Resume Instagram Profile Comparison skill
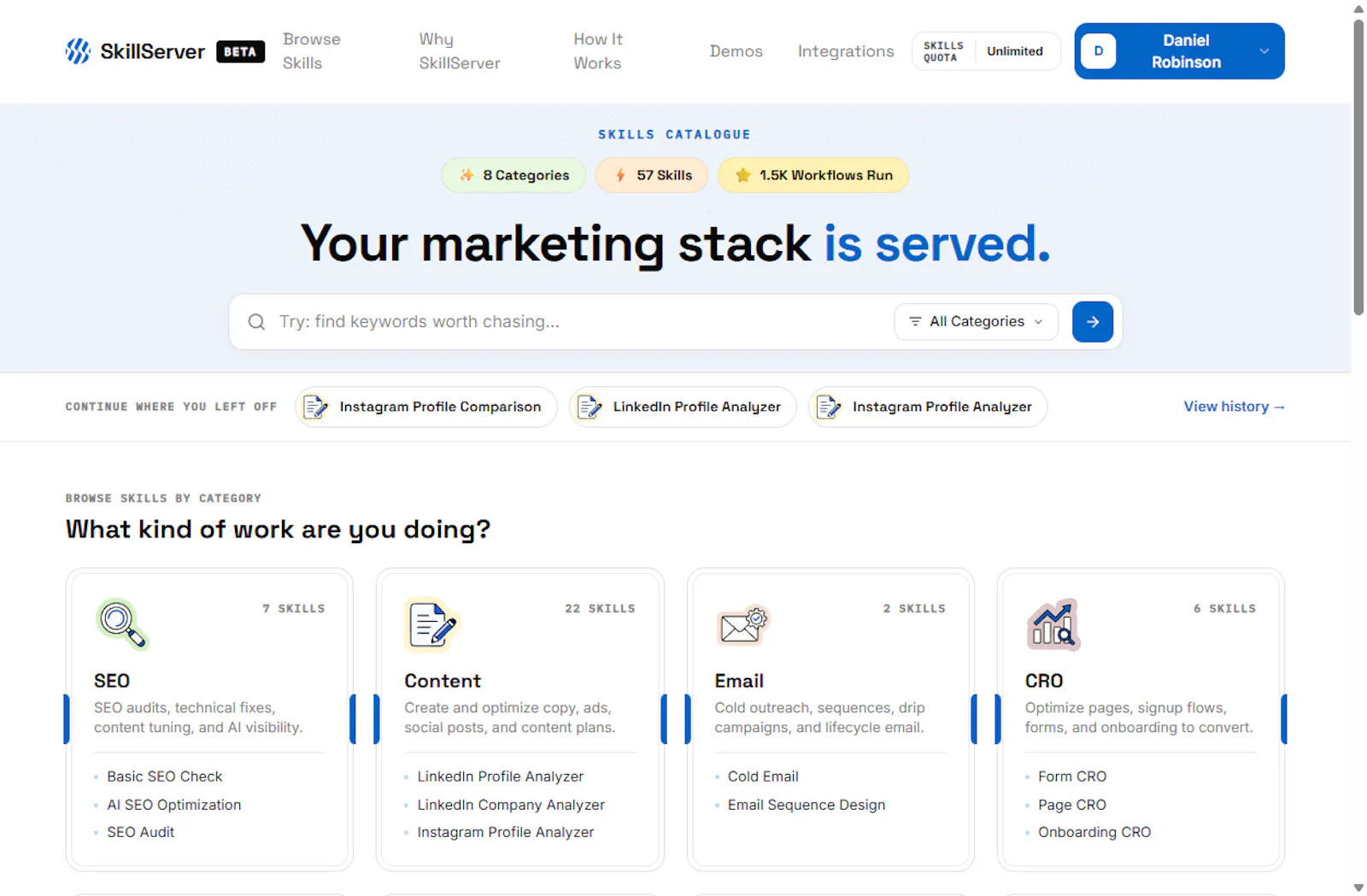The image size is (1367, 896). click(425, 407)
